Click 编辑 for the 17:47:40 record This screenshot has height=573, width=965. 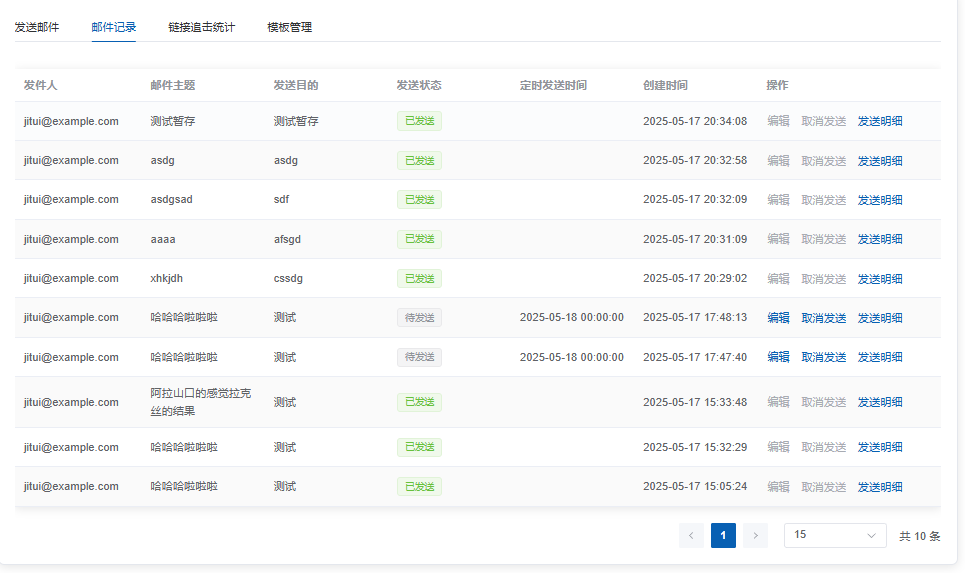pyautogui.click(x=778, y=357)
